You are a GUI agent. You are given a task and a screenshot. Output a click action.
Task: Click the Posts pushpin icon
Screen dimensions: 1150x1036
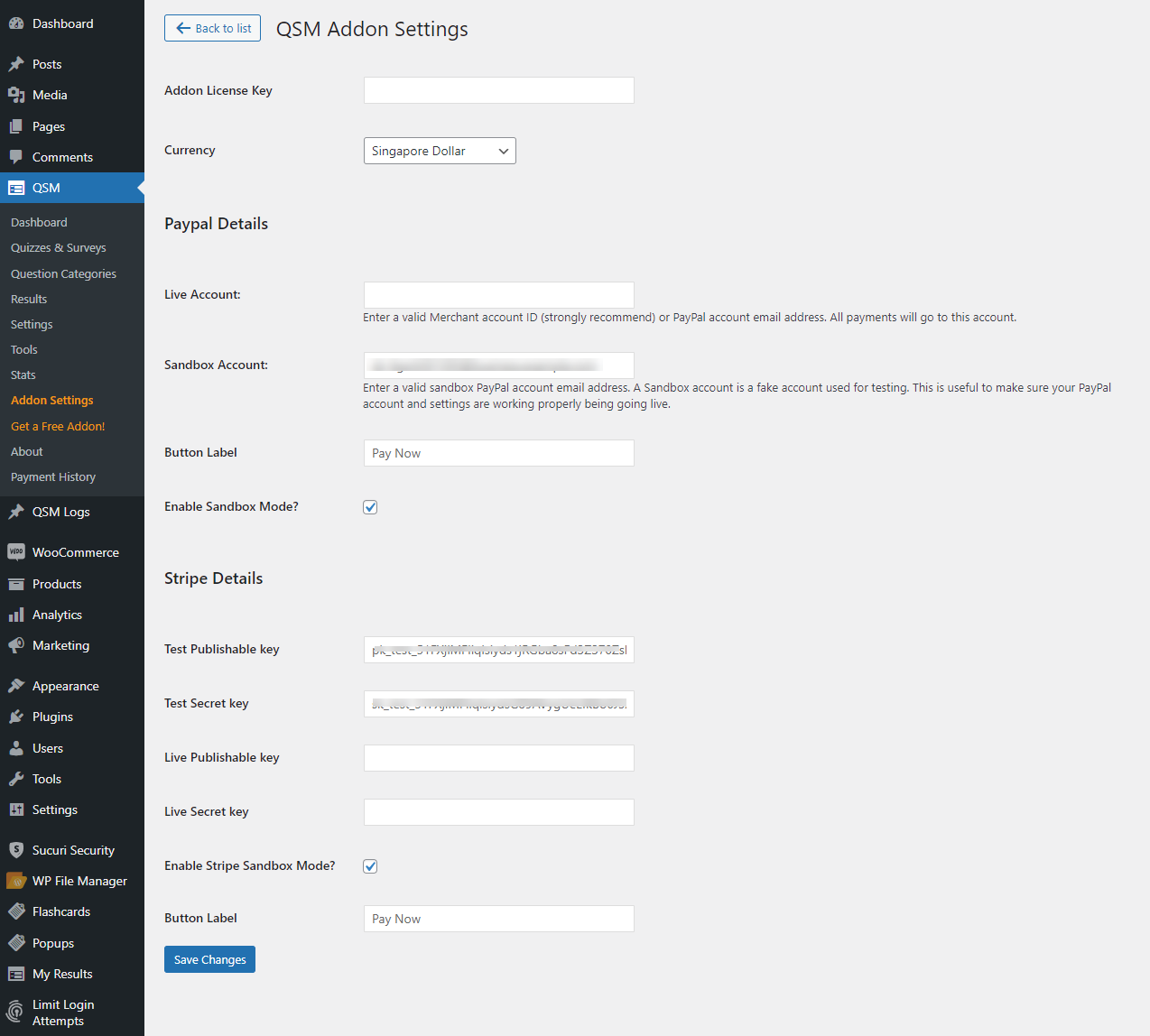(x=16, y=64)
